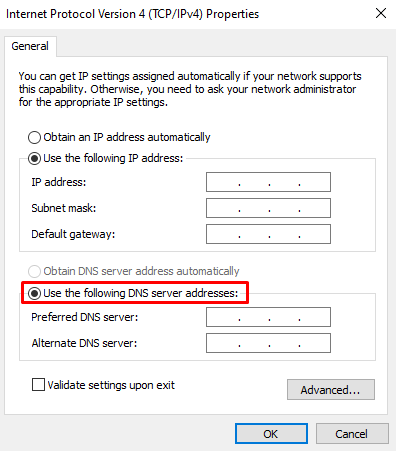396x451 pixels.
Task: Click Cancel to discard changes
Action: (x=352, y=434)
